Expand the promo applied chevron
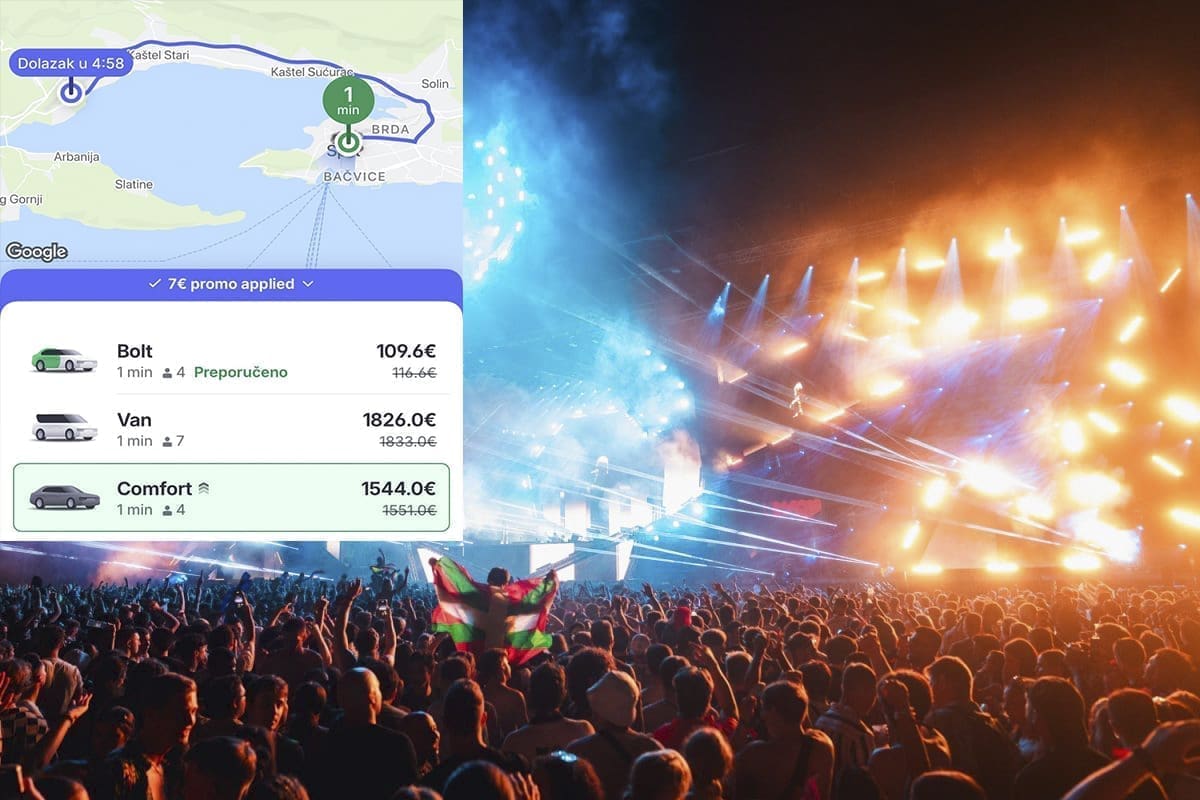Image resolution: width=1200 pixels, height=800 pixels. click(x=308, y=284)
